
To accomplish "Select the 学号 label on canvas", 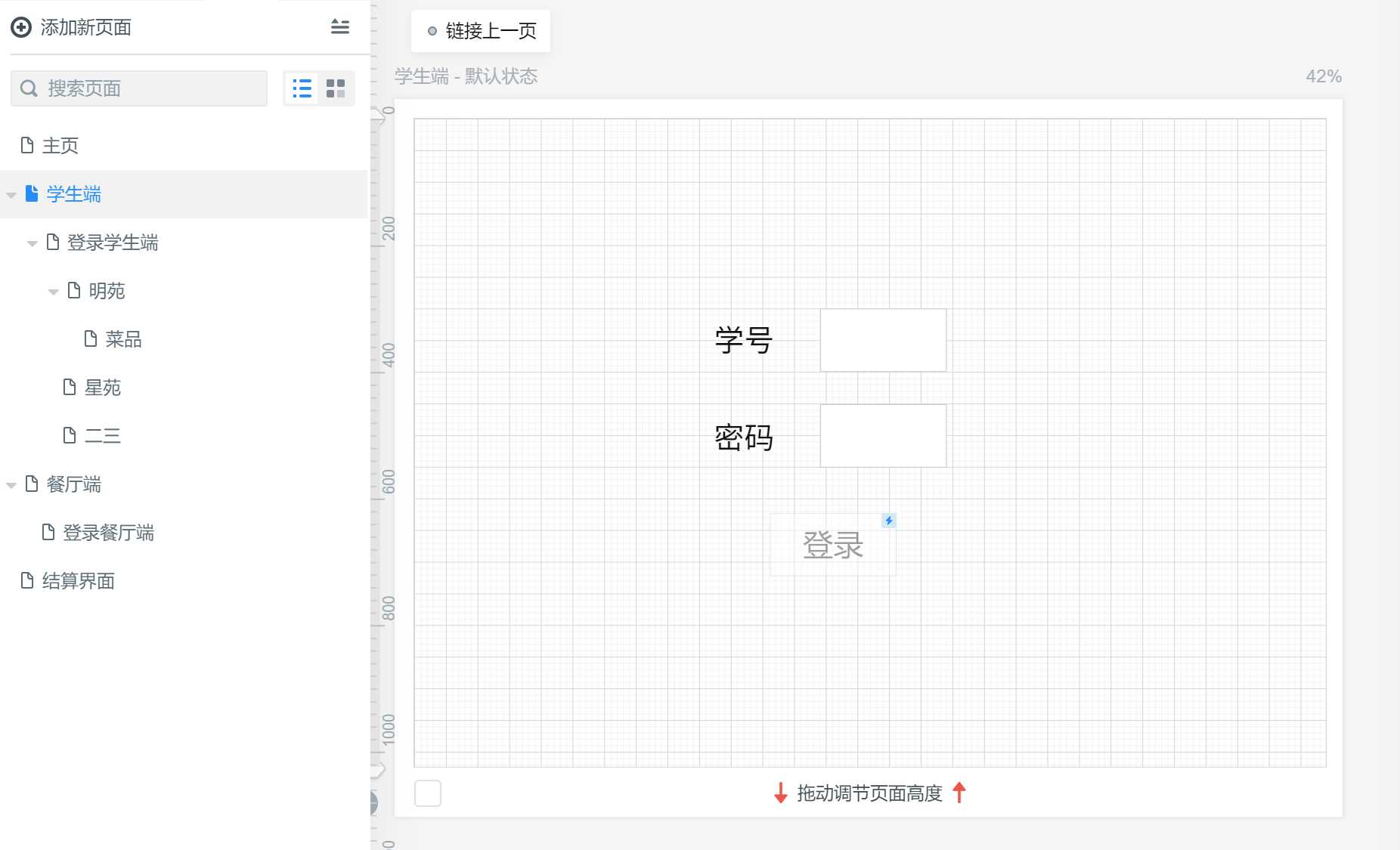I will pyautogui.click(x=744, y=340).
